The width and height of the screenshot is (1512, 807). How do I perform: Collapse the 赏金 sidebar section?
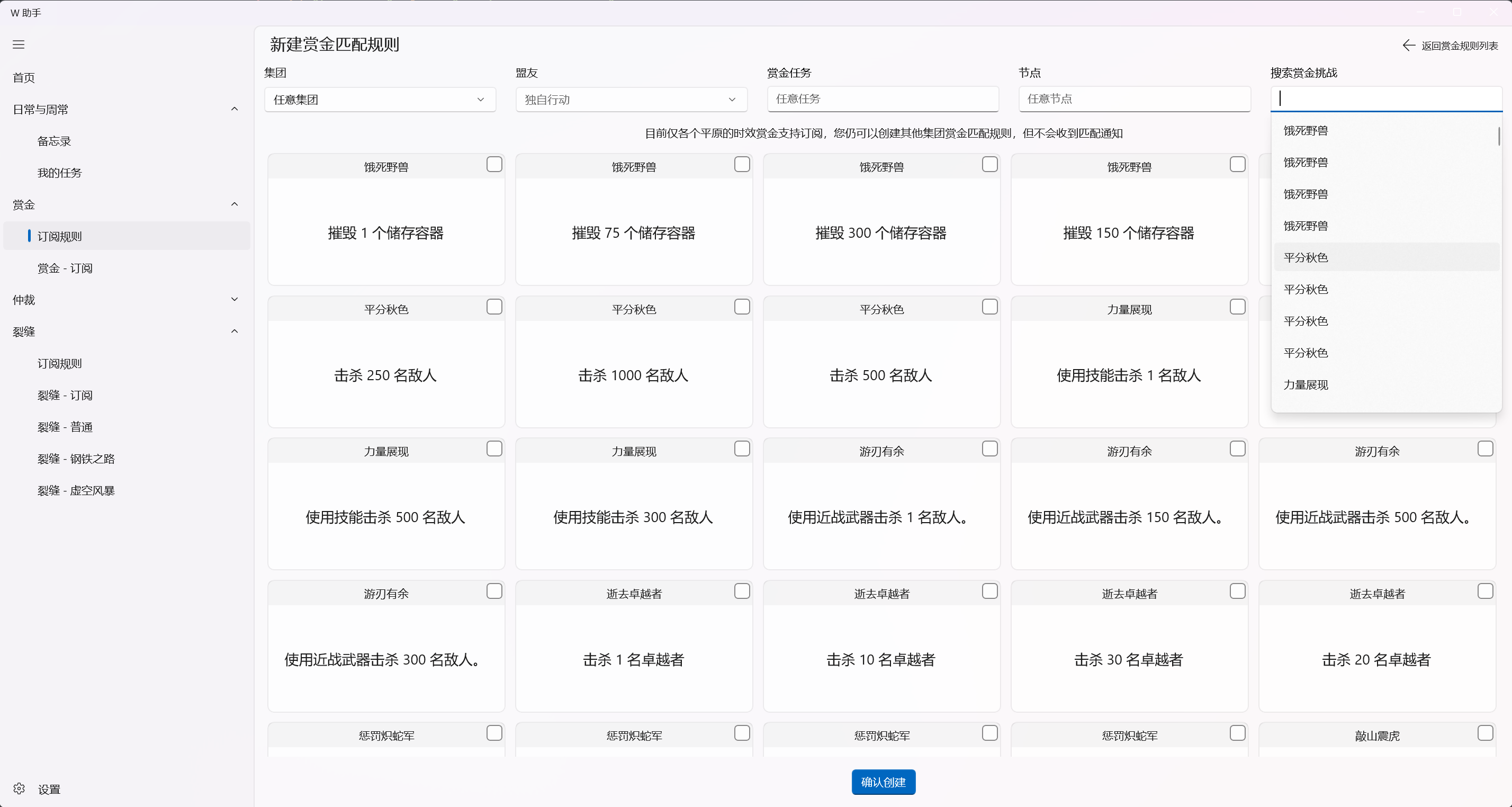(x=234, y=204)
